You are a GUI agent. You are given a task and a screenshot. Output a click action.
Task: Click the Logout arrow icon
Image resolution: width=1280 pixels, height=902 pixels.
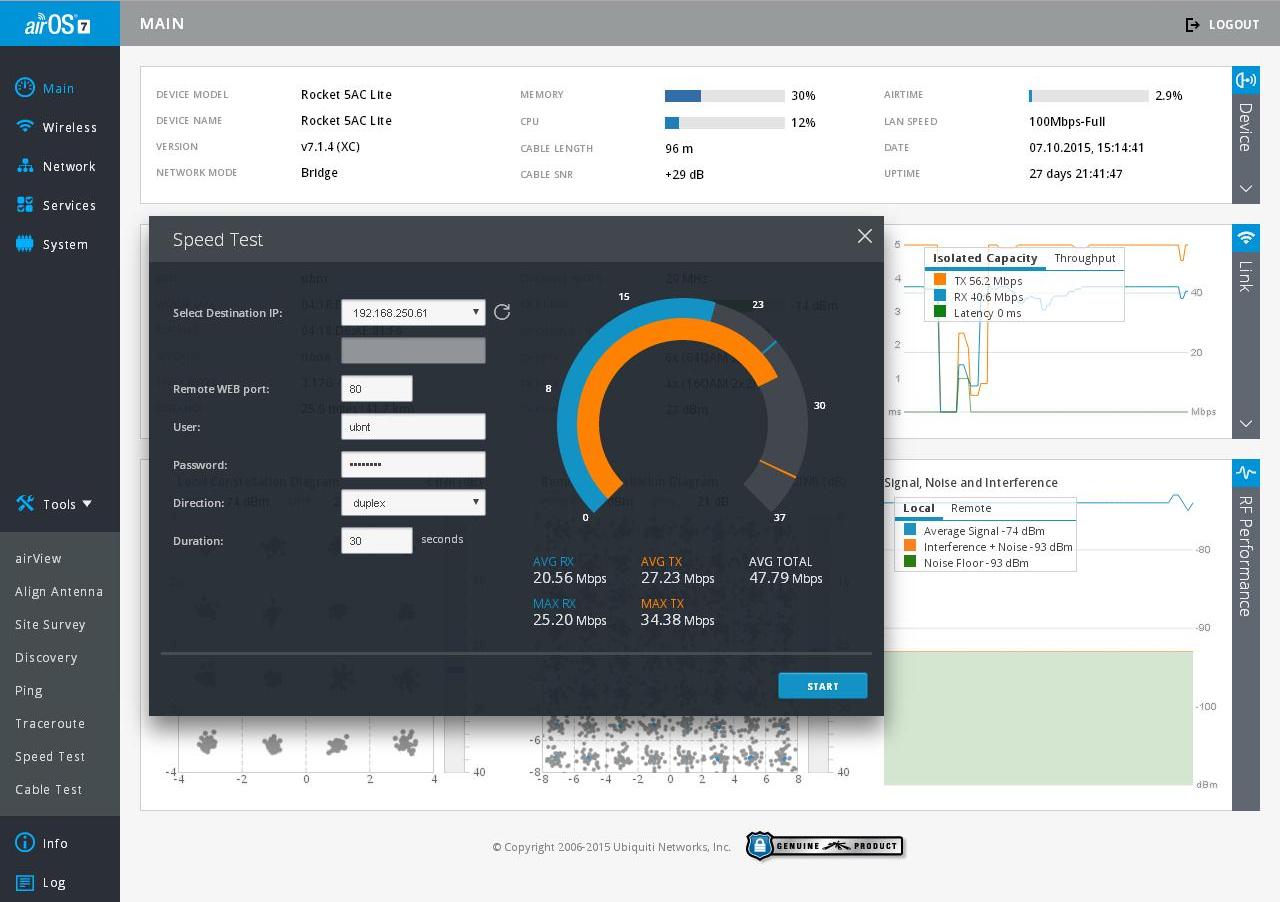point(1192,24)
